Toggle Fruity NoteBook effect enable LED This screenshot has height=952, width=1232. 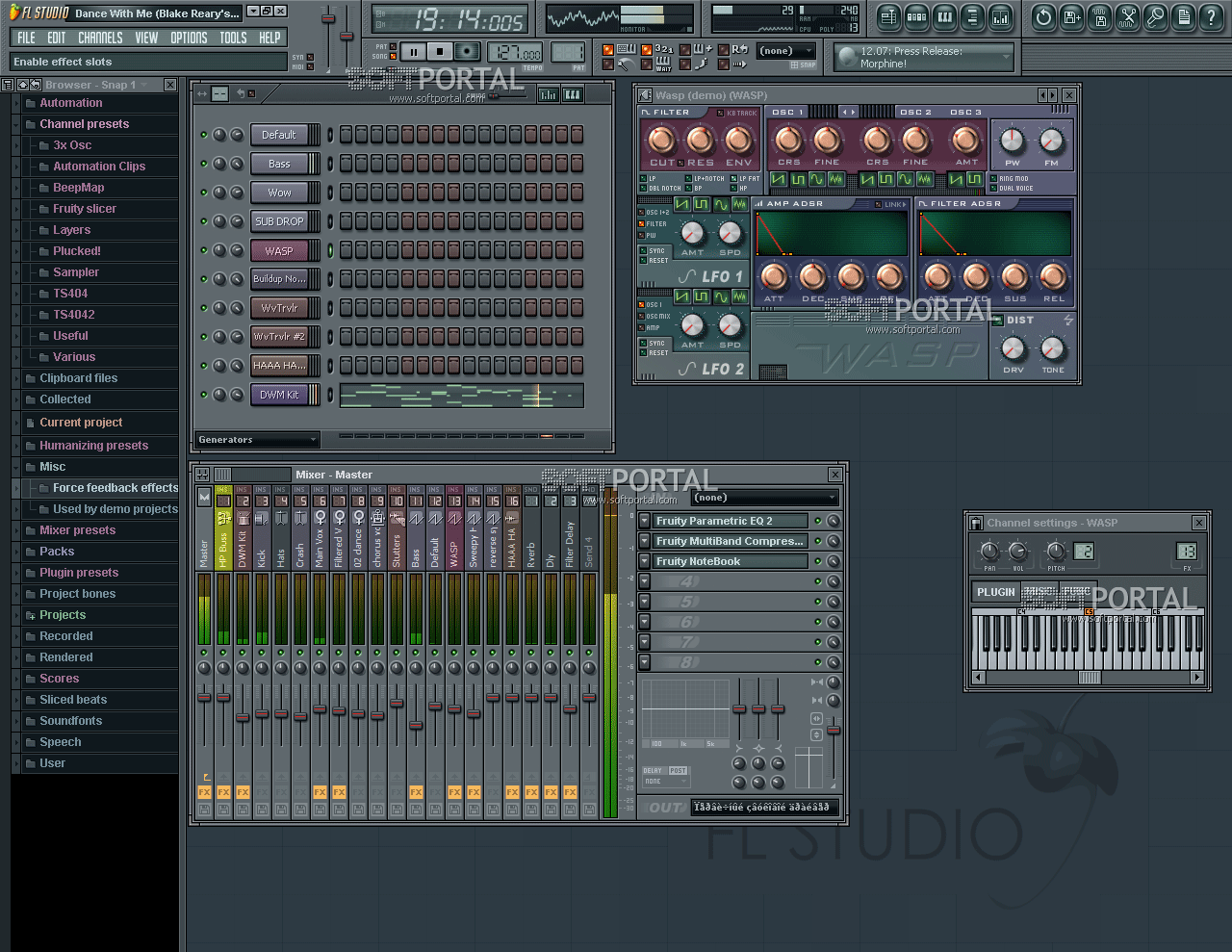click(x=818, y=561)
